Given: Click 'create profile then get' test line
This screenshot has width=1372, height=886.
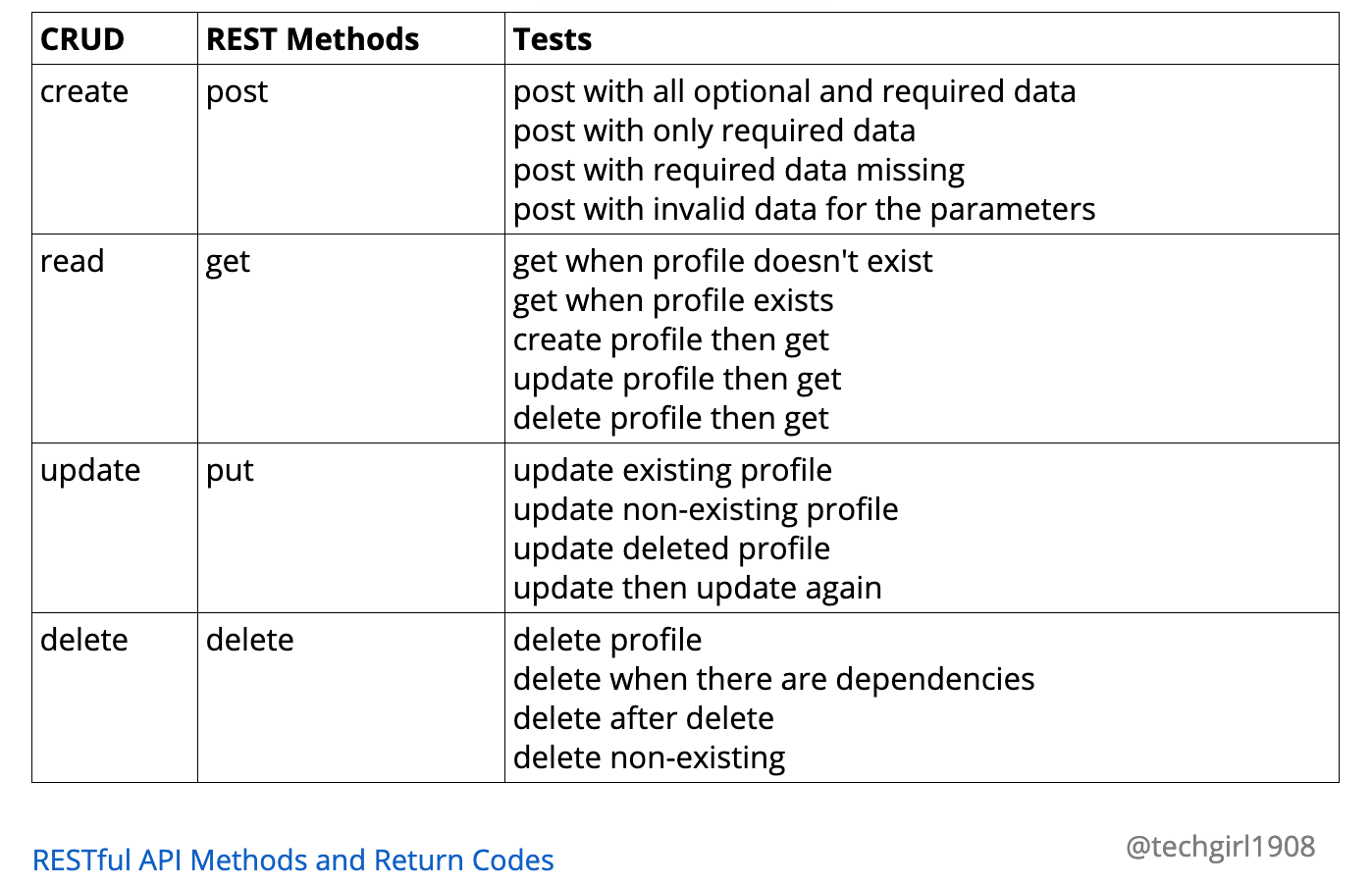Looking at the screenshot, I should pyautogui.click(x=670, y=340).
